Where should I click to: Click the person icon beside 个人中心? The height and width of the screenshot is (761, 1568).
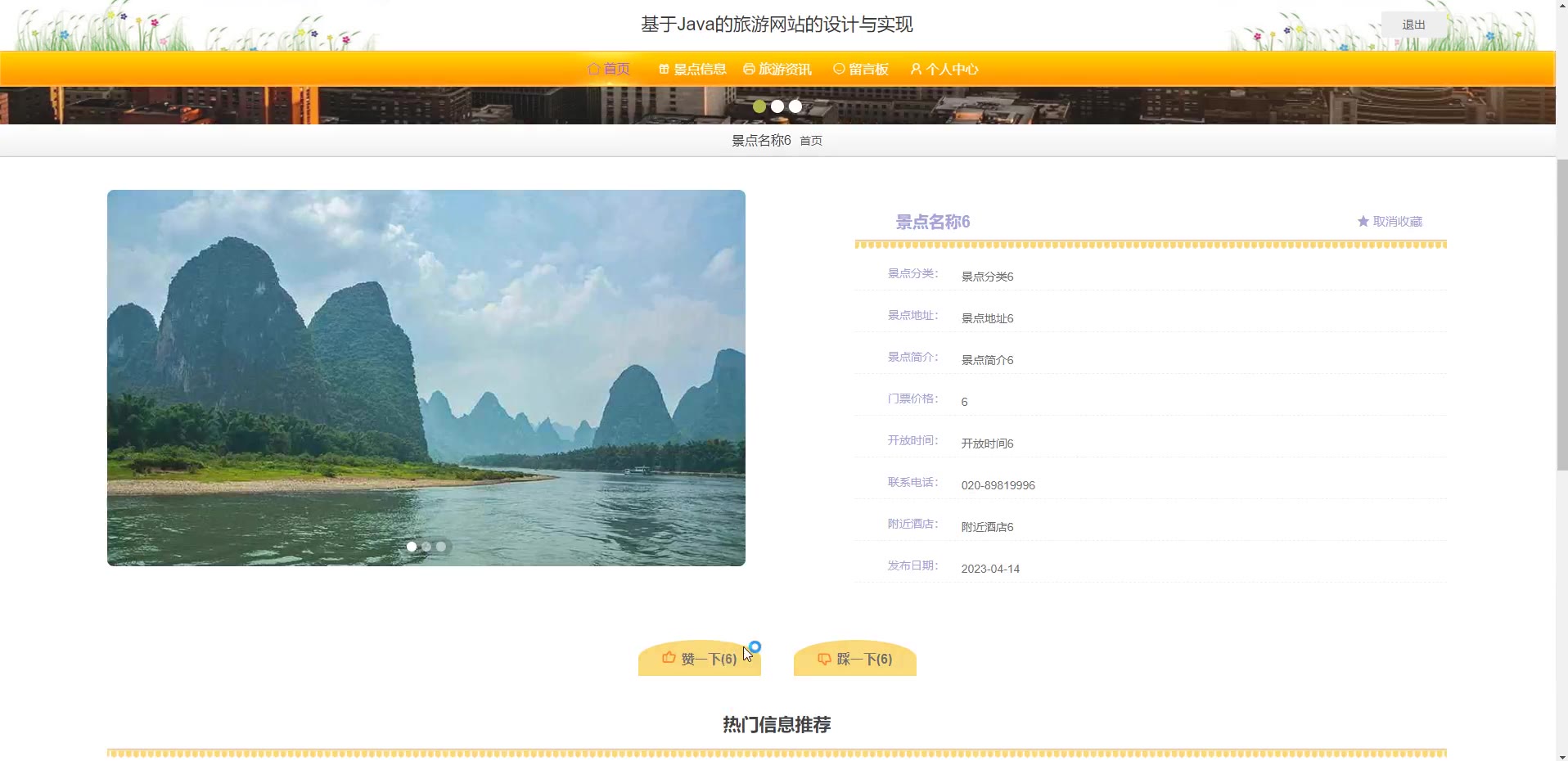916,69
